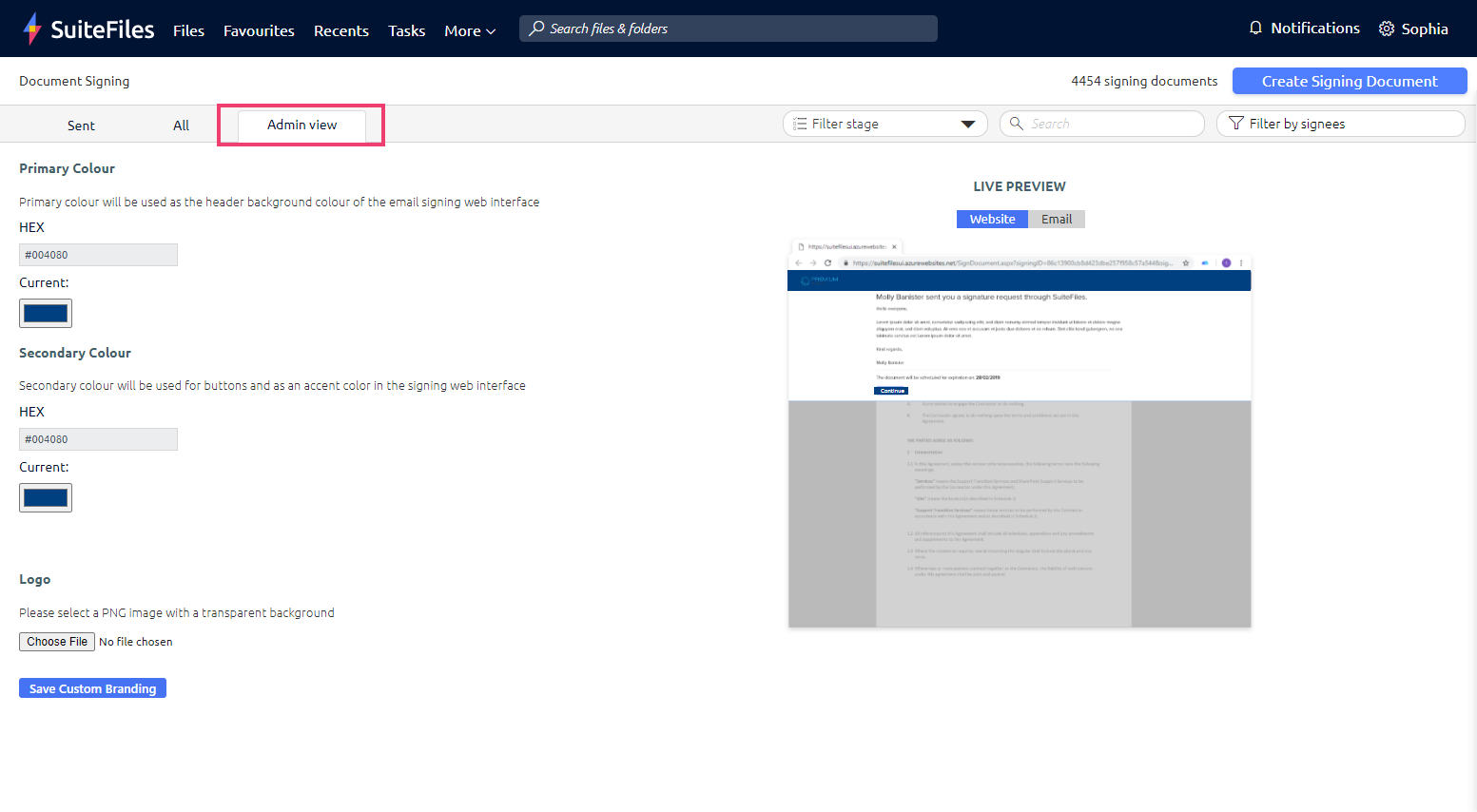Viewport: 1477px width, 812px height.
Task: Click the magnifier icon in signing search
Action: pyautogui.click(x=1017, y=124)
